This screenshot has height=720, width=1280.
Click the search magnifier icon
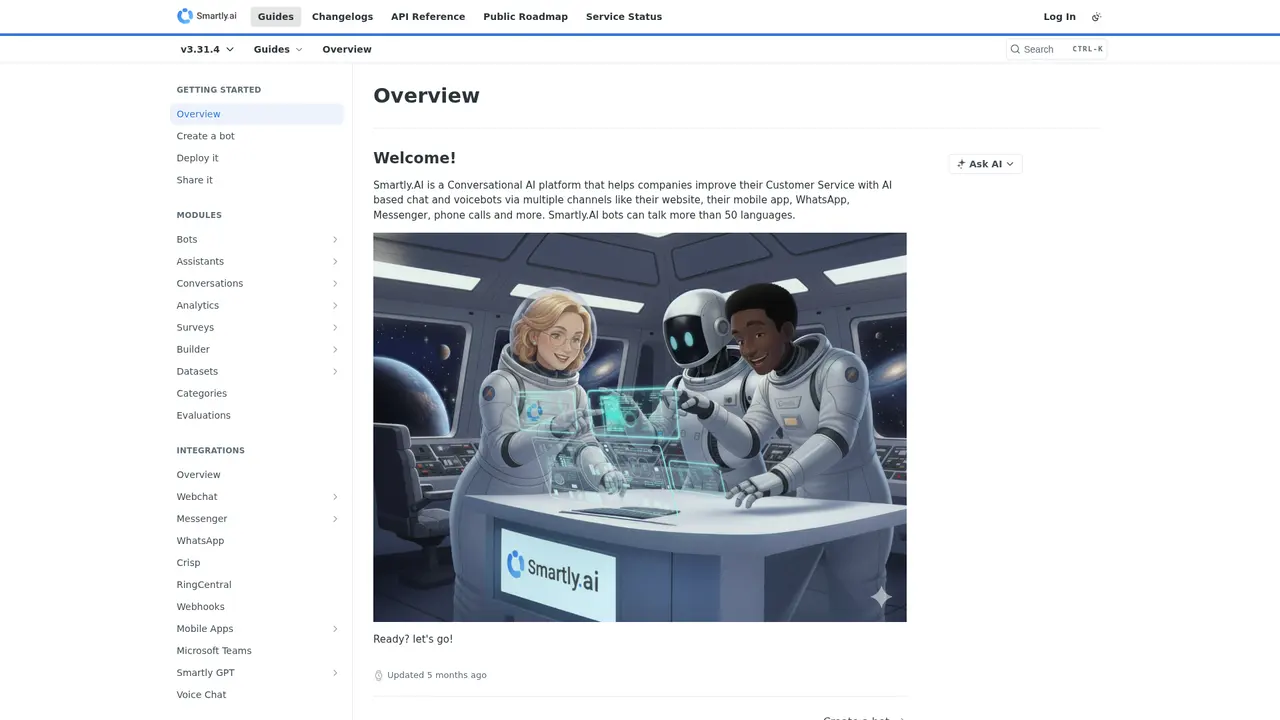click(x=1015, y=49)
